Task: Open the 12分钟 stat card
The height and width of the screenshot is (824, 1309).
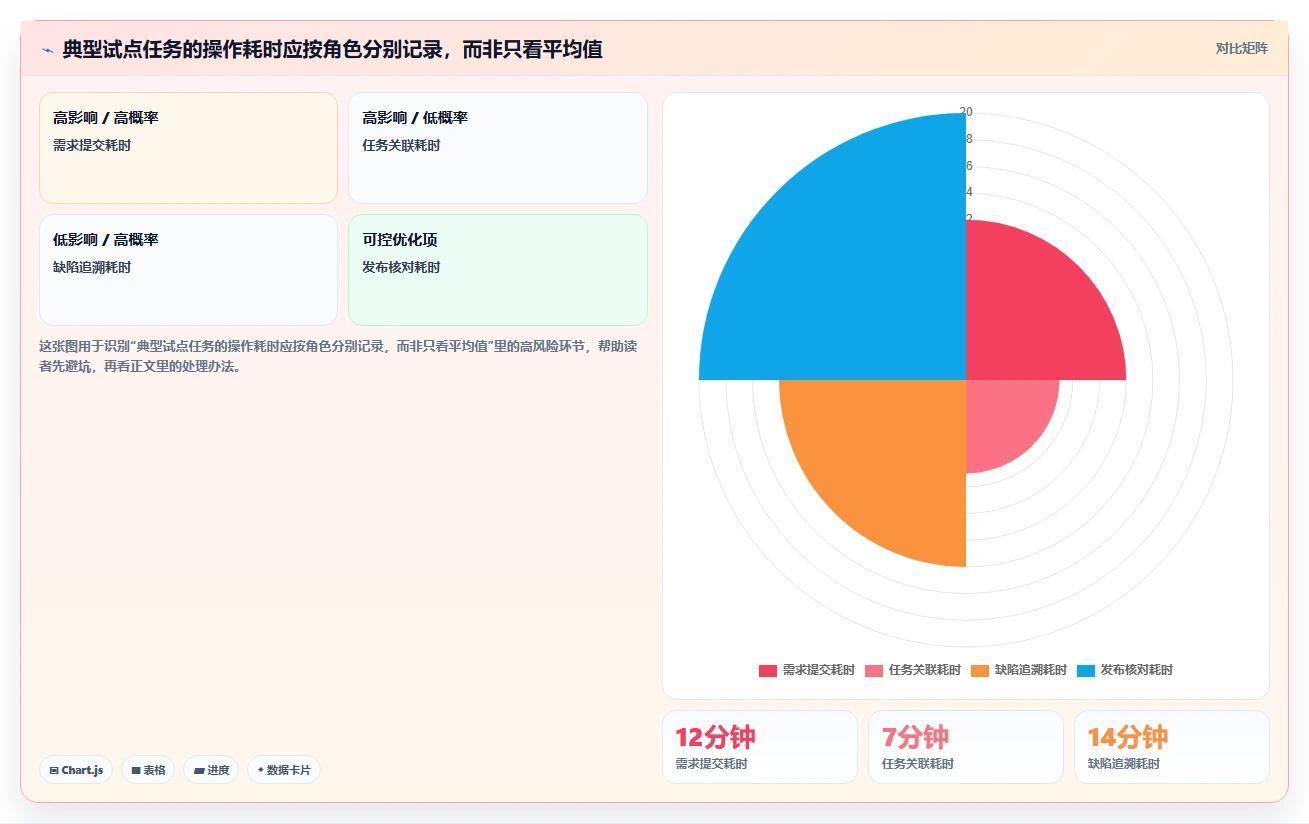Action: (760, 747)
